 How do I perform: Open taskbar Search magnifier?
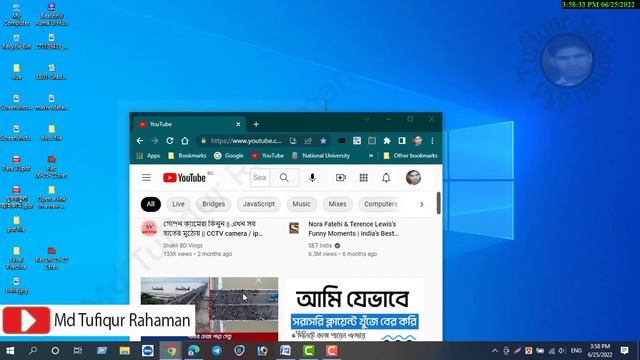[x=33, y=351]
